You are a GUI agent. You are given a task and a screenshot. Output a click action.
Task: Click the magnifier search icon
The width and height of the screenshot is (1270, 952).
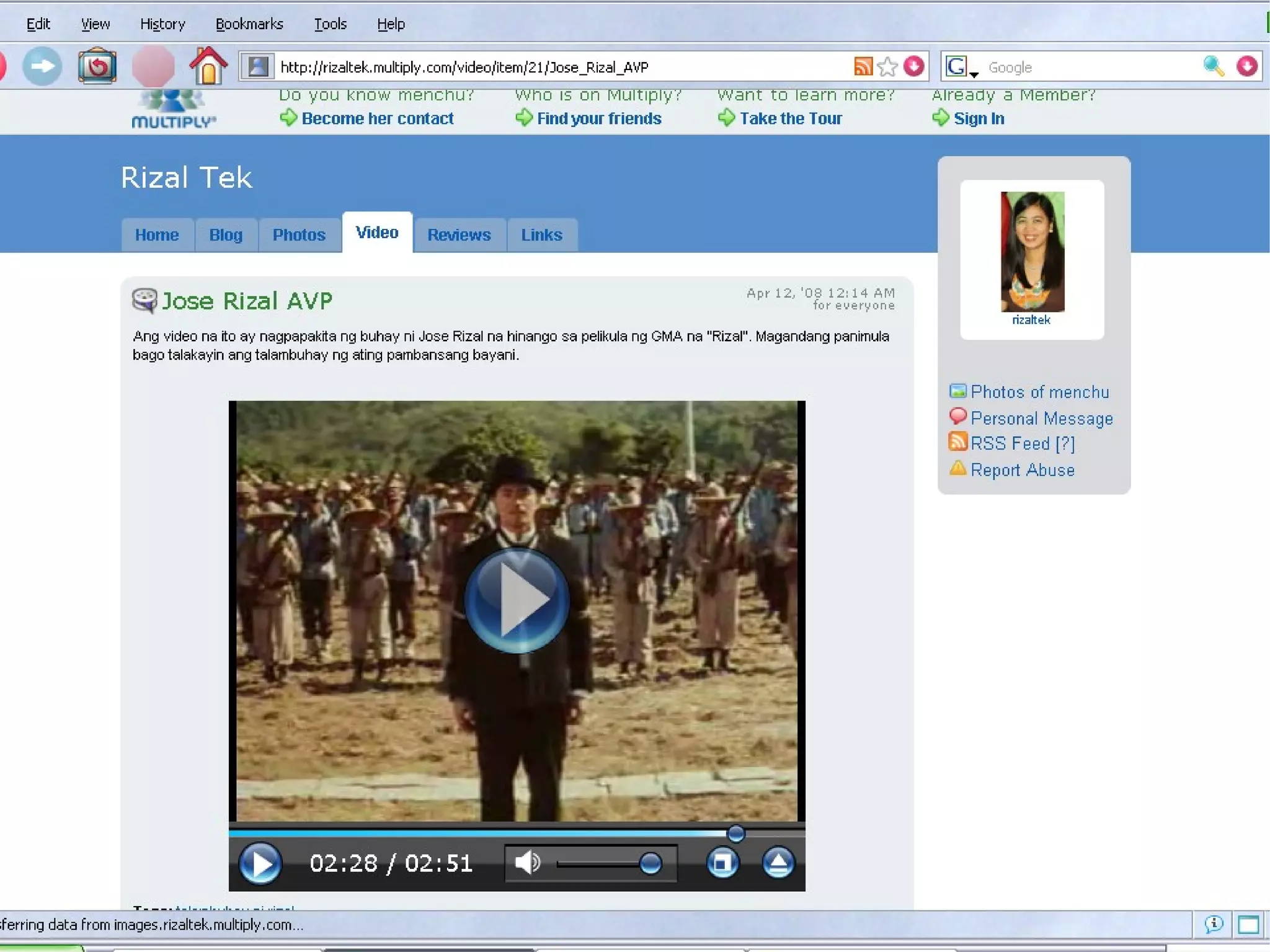point(1214,66)
